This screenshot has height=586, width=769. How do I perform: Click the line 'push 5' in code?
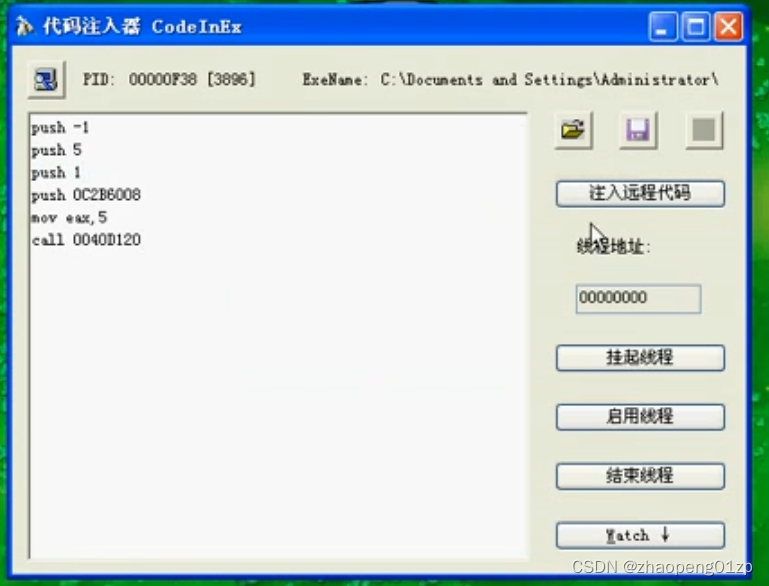[x=56, y=150]
